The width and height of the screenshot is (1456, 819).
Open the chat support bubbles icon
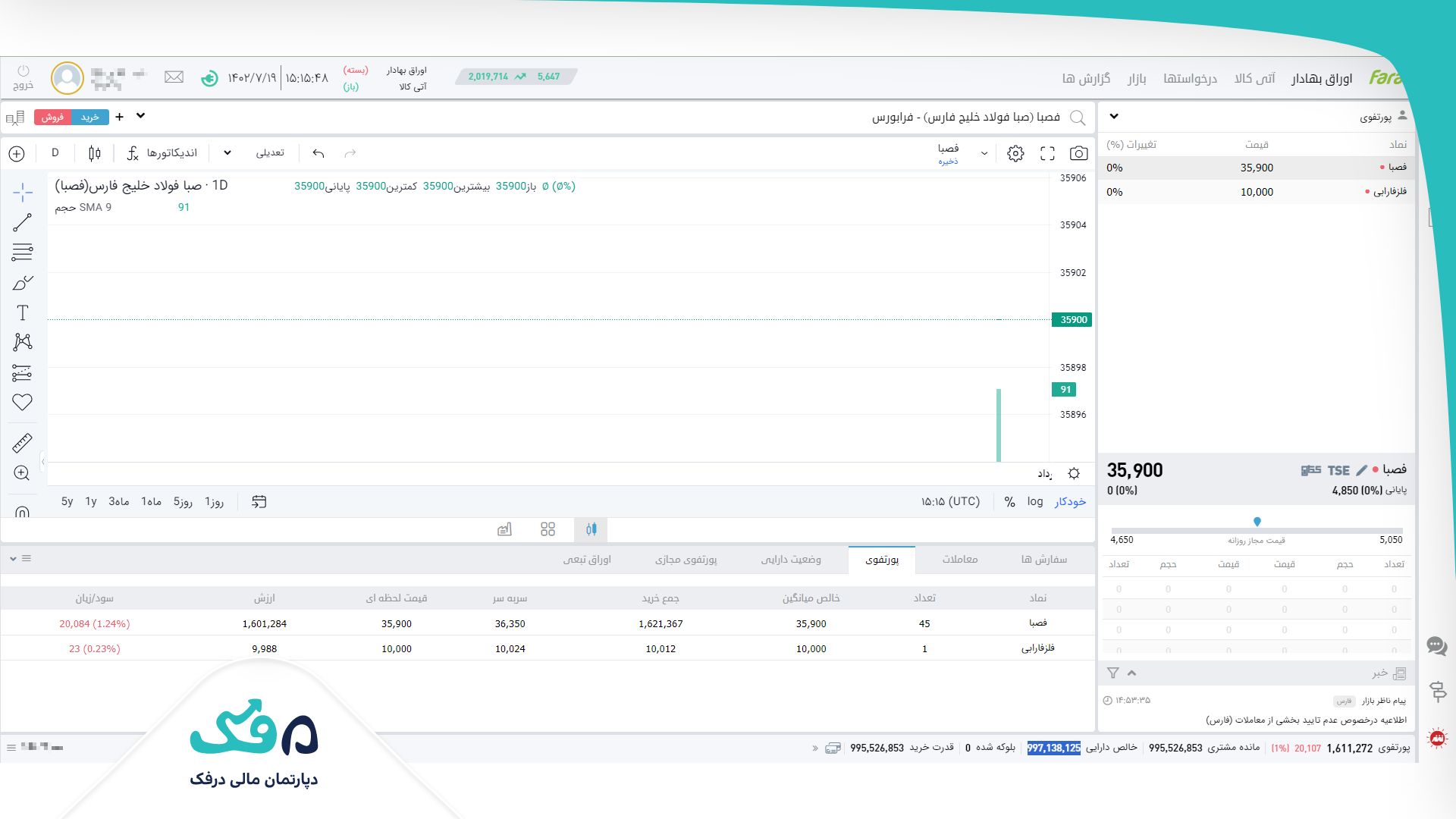[x=1436, y=646]
